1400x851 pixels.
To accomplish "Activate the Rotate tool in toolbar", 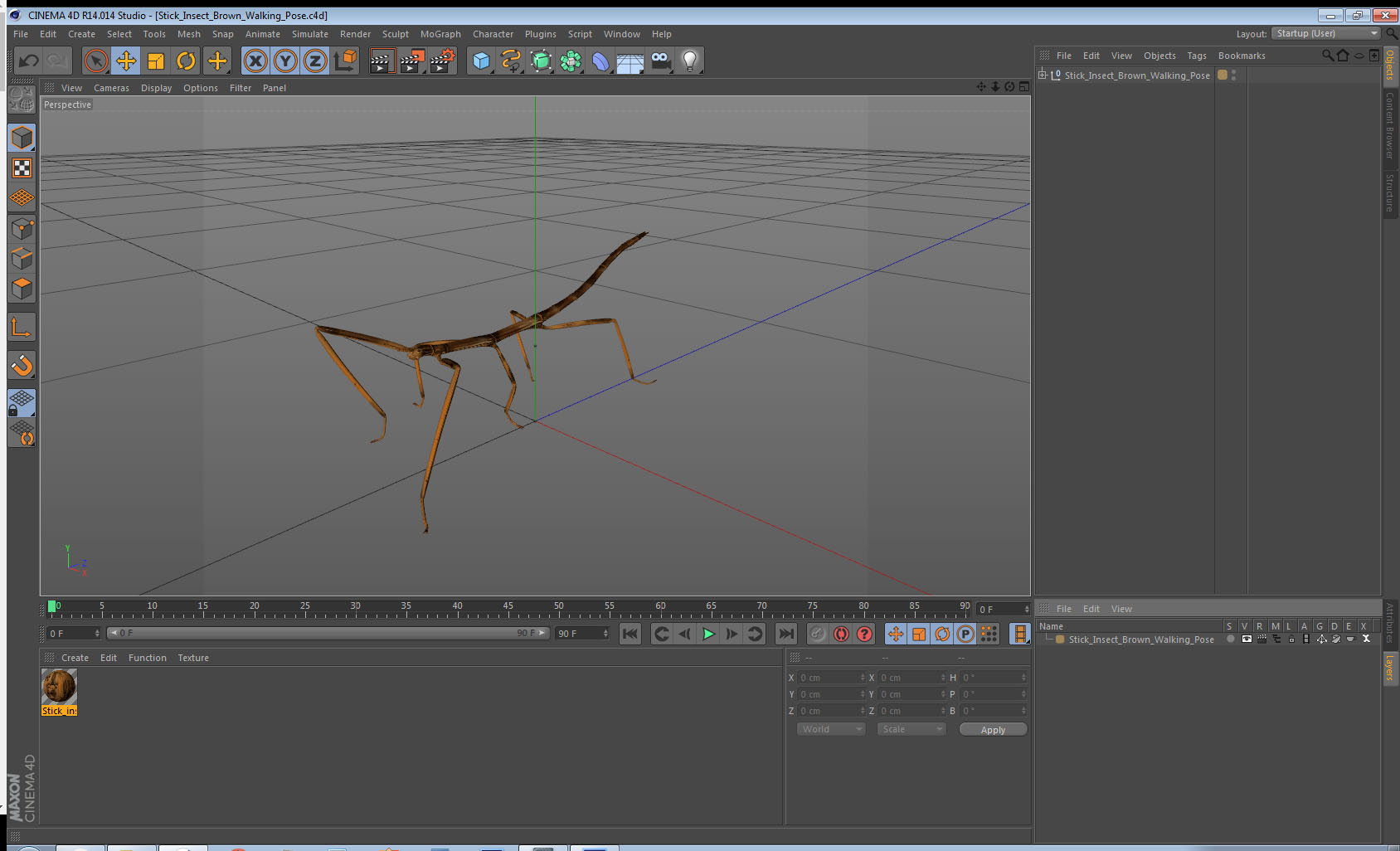I will (186, 61).
